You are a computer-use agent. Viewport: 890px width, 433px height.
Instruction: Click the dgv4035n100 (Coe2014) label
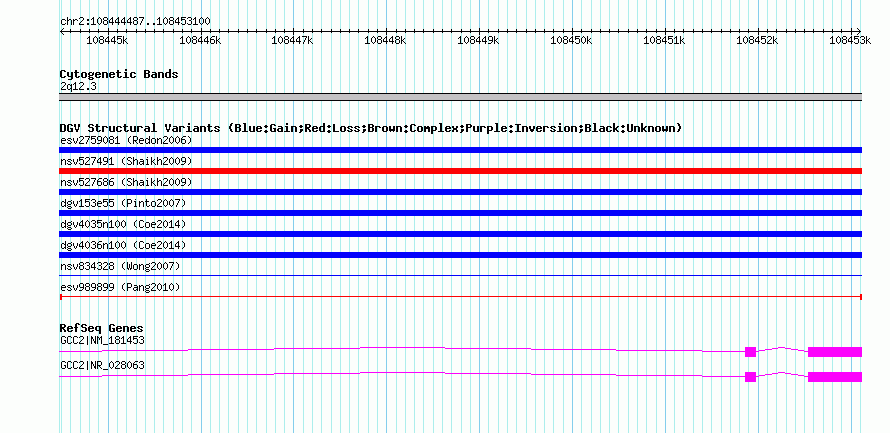(123, 224)
